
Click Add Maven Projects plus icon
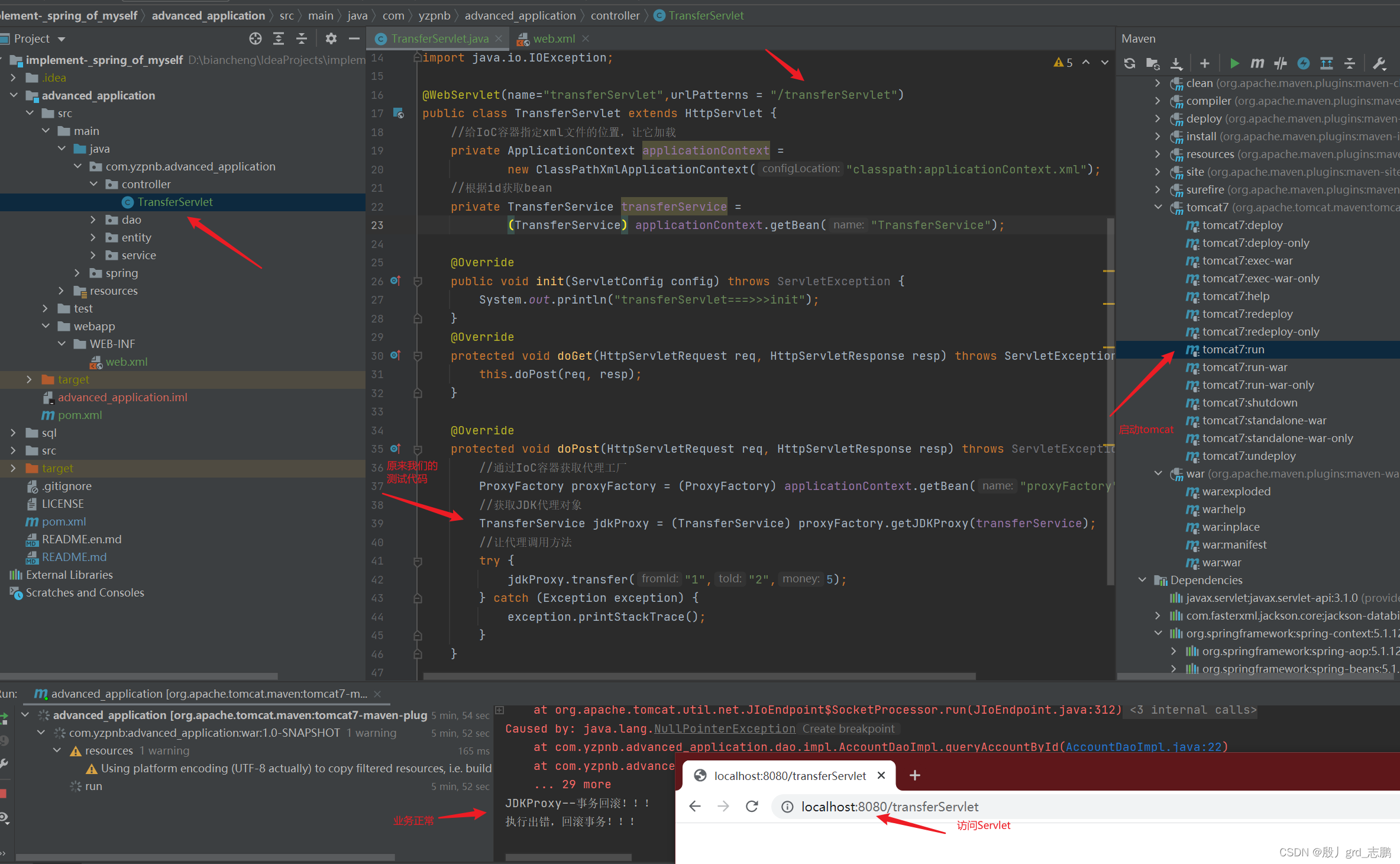click(x=1205, y=63)
